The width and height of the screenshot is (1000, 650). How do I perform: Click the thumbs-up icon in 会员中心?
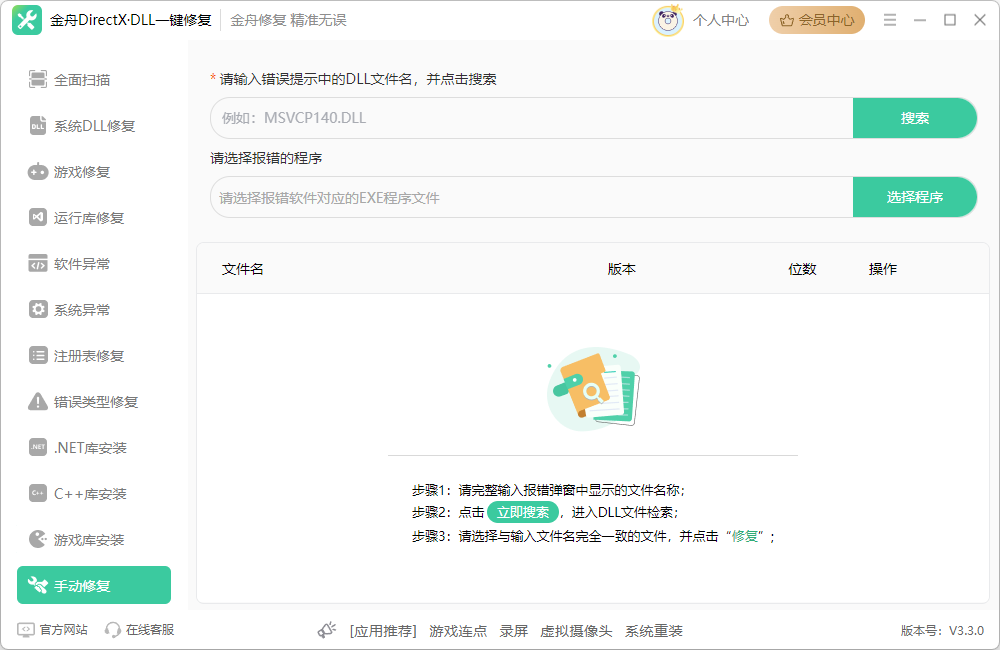787,20
